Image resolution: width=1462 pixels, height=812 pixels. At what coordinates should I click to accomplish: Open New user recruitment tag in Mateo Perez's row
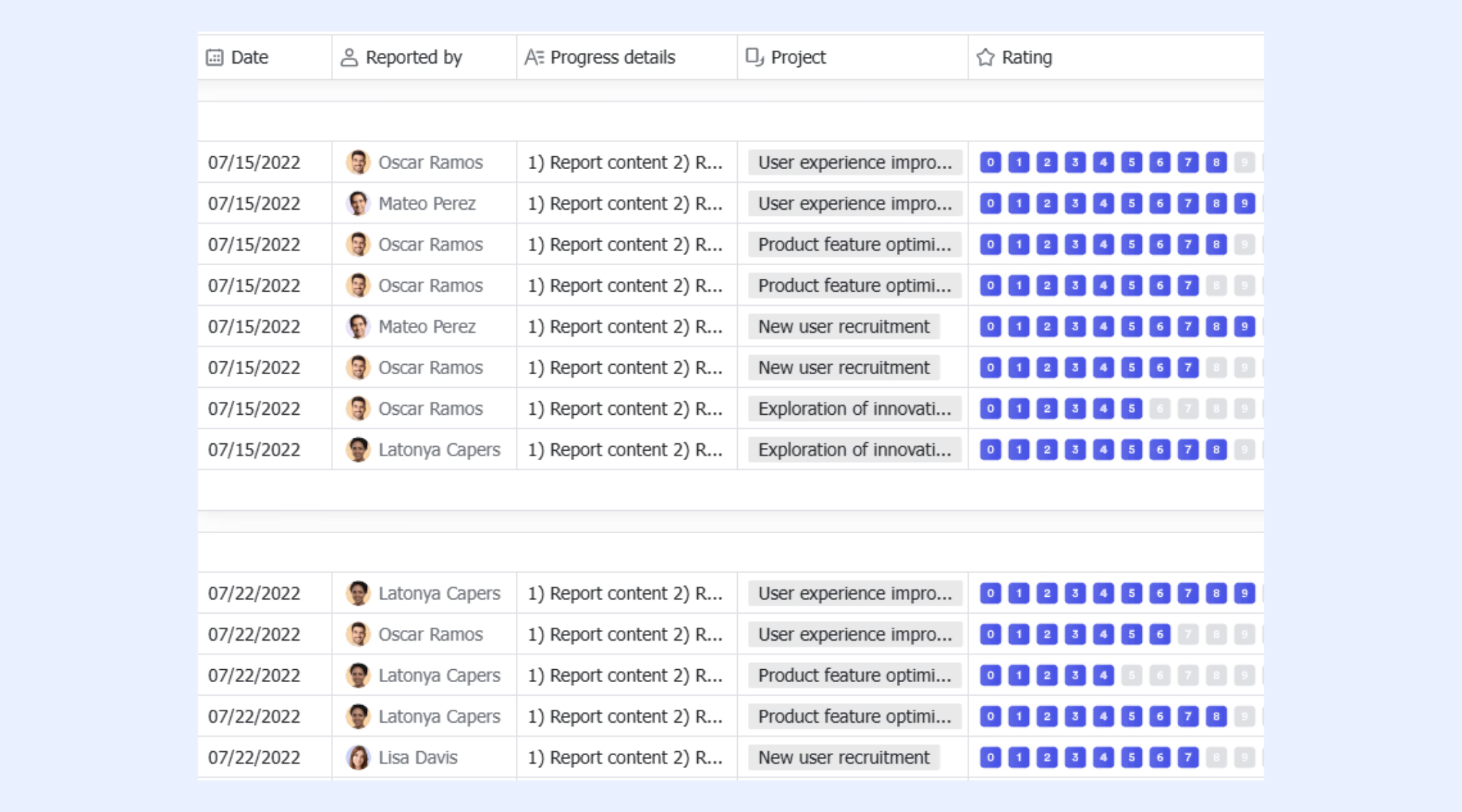[x=844, y=326]
